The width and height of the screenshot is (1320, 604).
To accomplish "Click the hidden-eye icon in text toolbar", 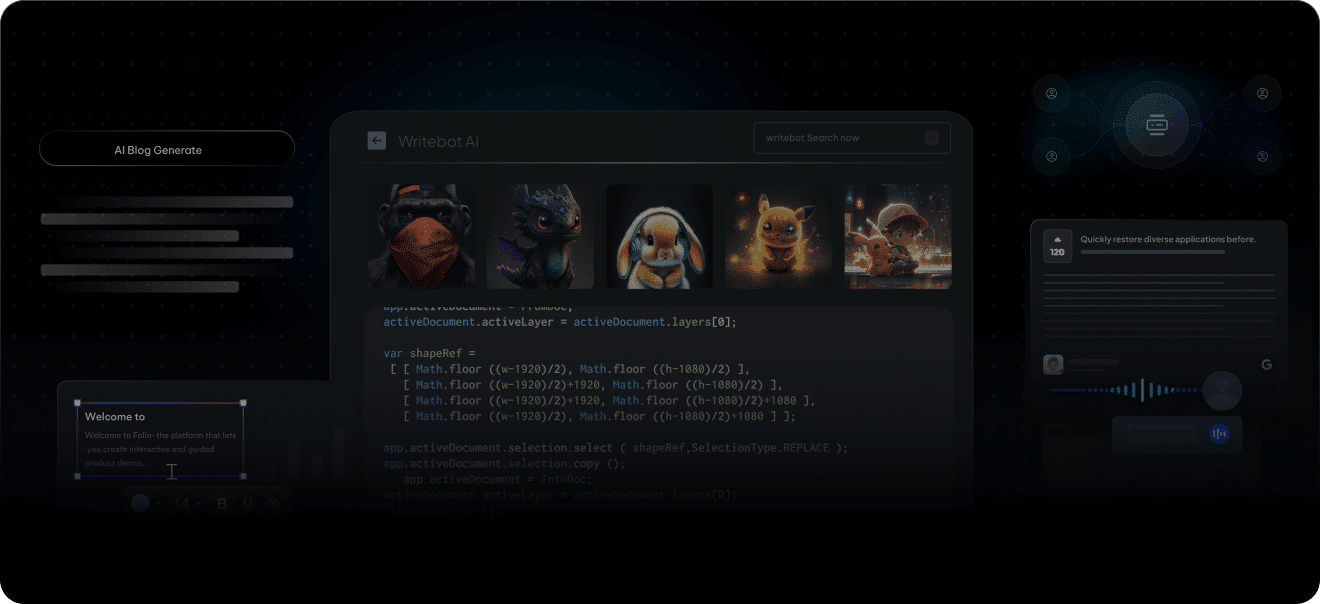I will [274, 504].
